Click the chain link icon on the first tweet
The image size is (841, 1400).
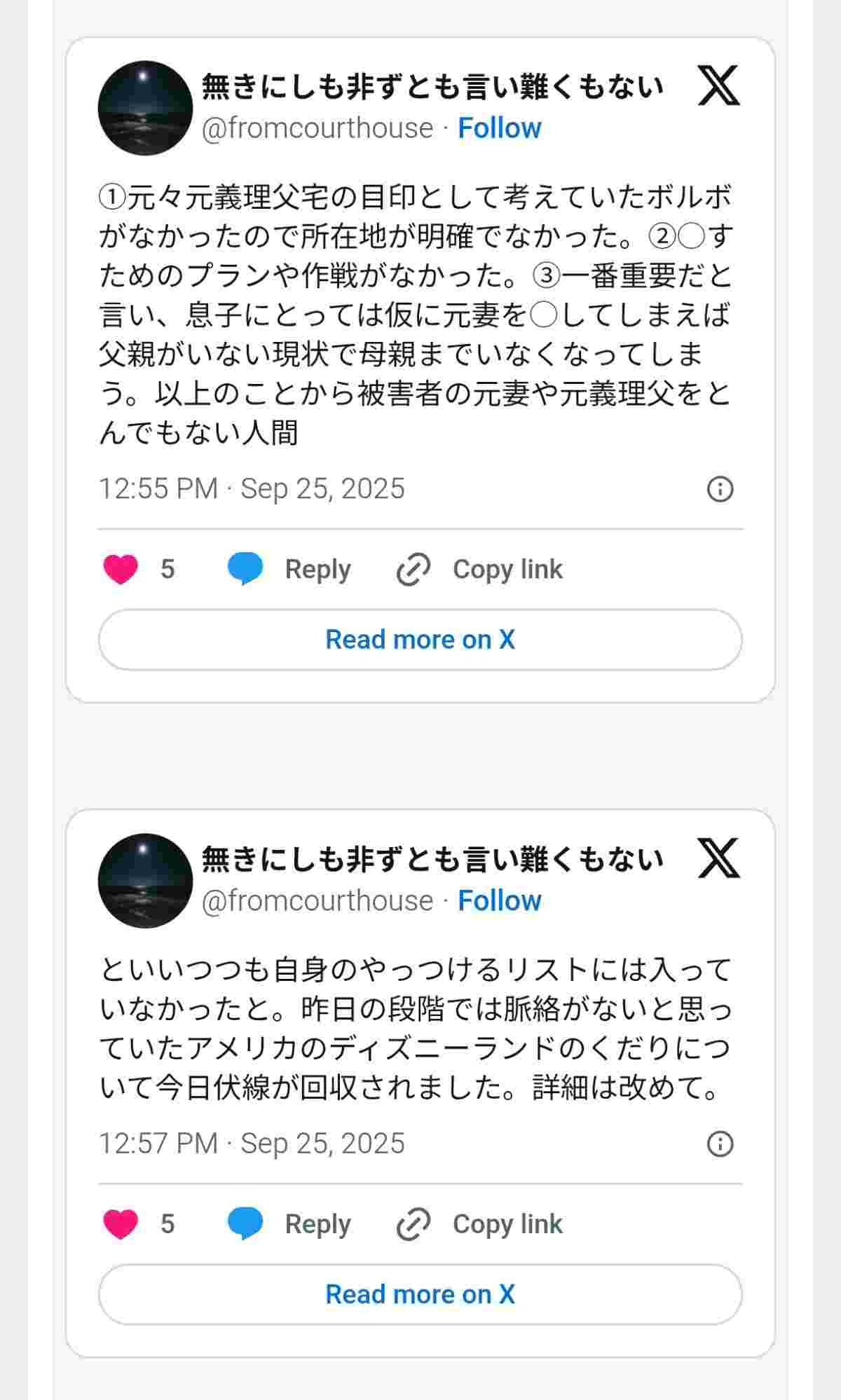click(x=413, y=569)
